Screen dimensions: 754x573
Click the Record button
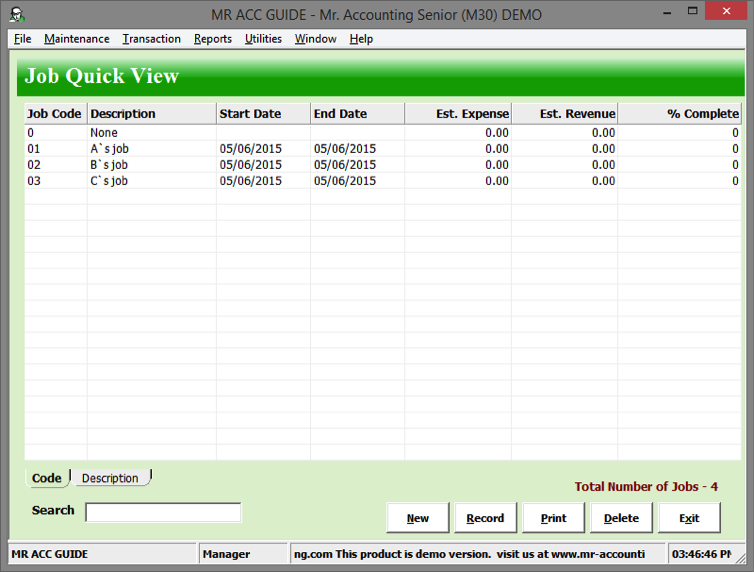485,518
